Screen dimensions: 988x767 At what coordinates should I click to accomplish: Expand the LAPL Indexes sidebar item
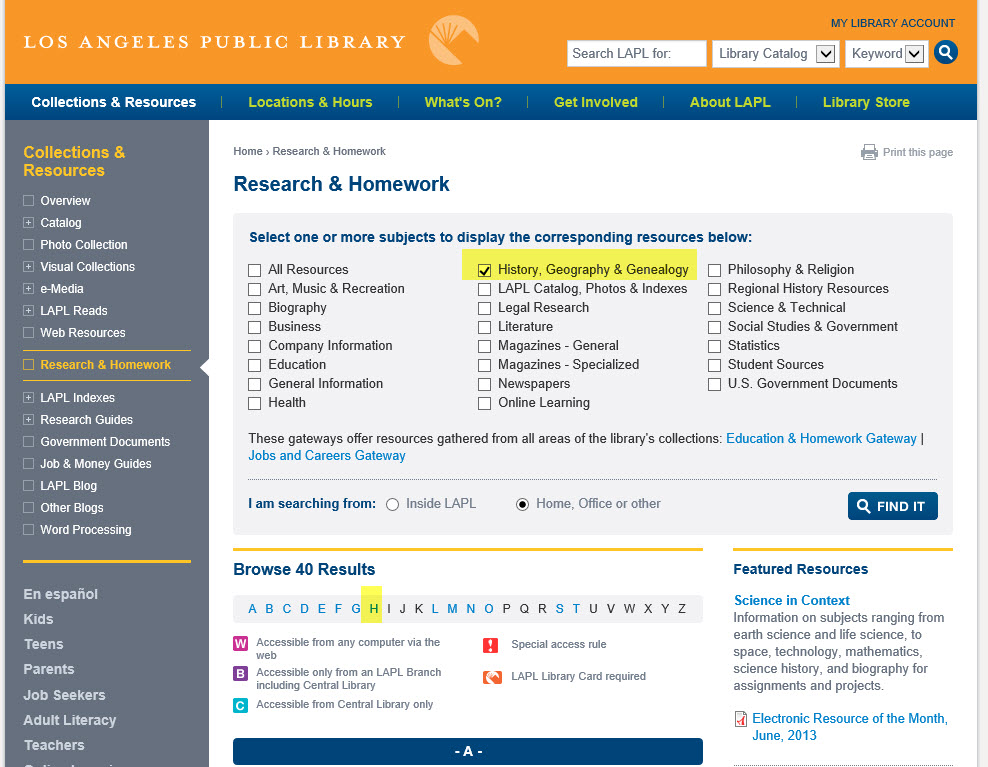tap(28, 398)
